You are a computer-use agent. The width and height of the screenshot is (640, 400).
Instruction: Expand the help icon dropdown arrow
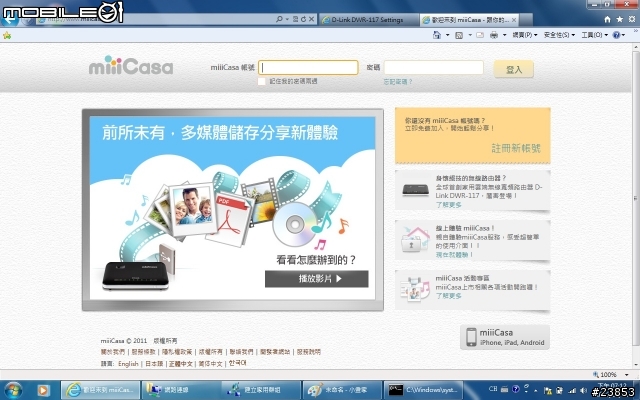tap(623, 35)
